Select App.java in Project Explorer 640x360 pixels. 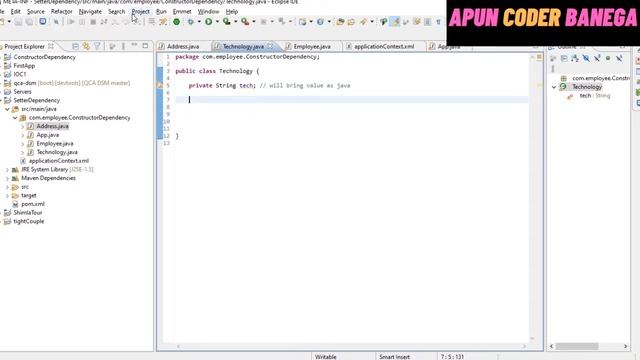coord(48,135)
